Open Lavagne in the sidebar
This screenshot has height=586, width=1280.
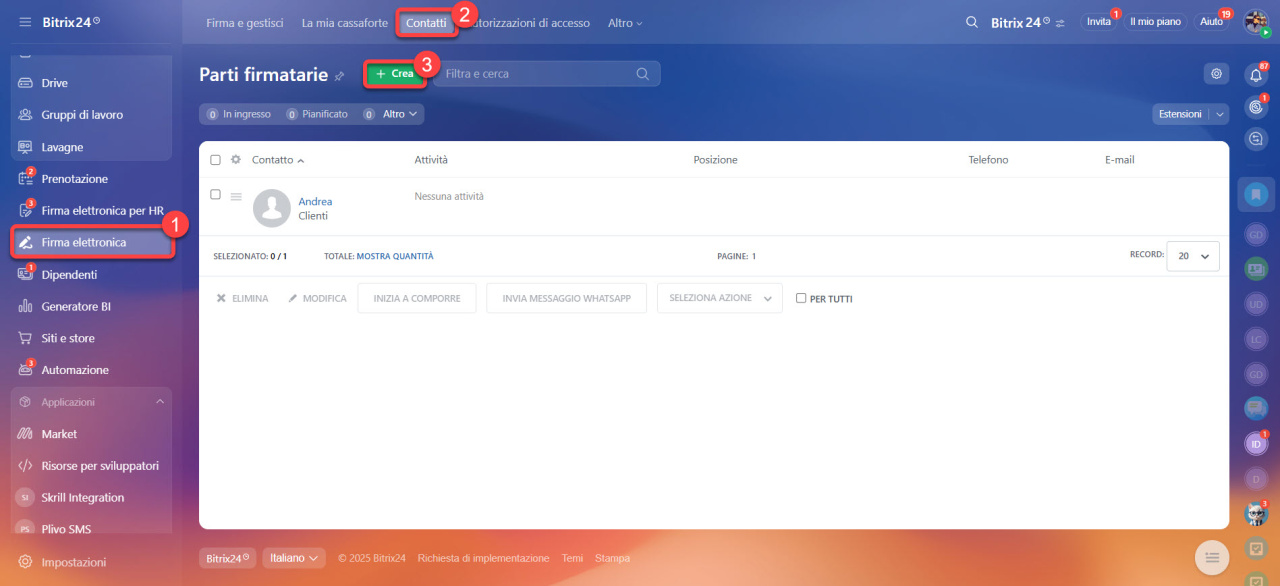coord(91,147)
